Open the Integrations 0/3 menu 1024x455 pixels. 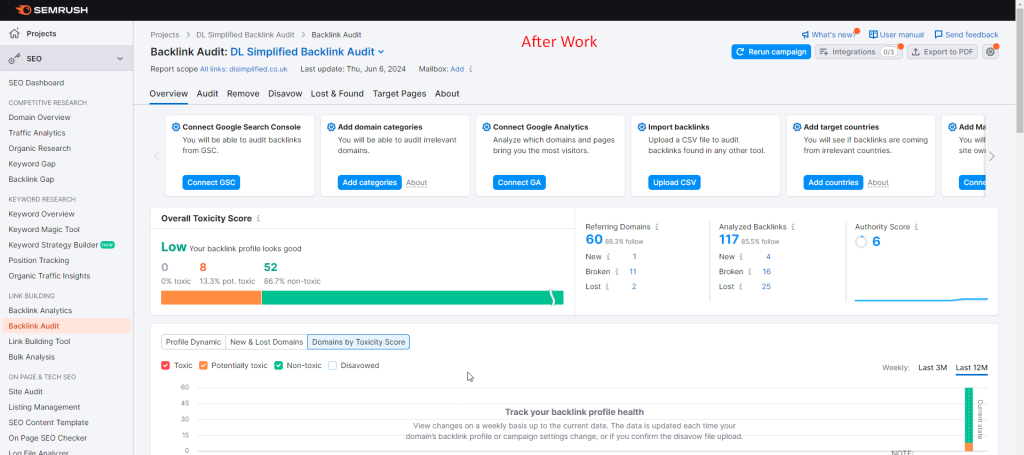tap(858, 52)
